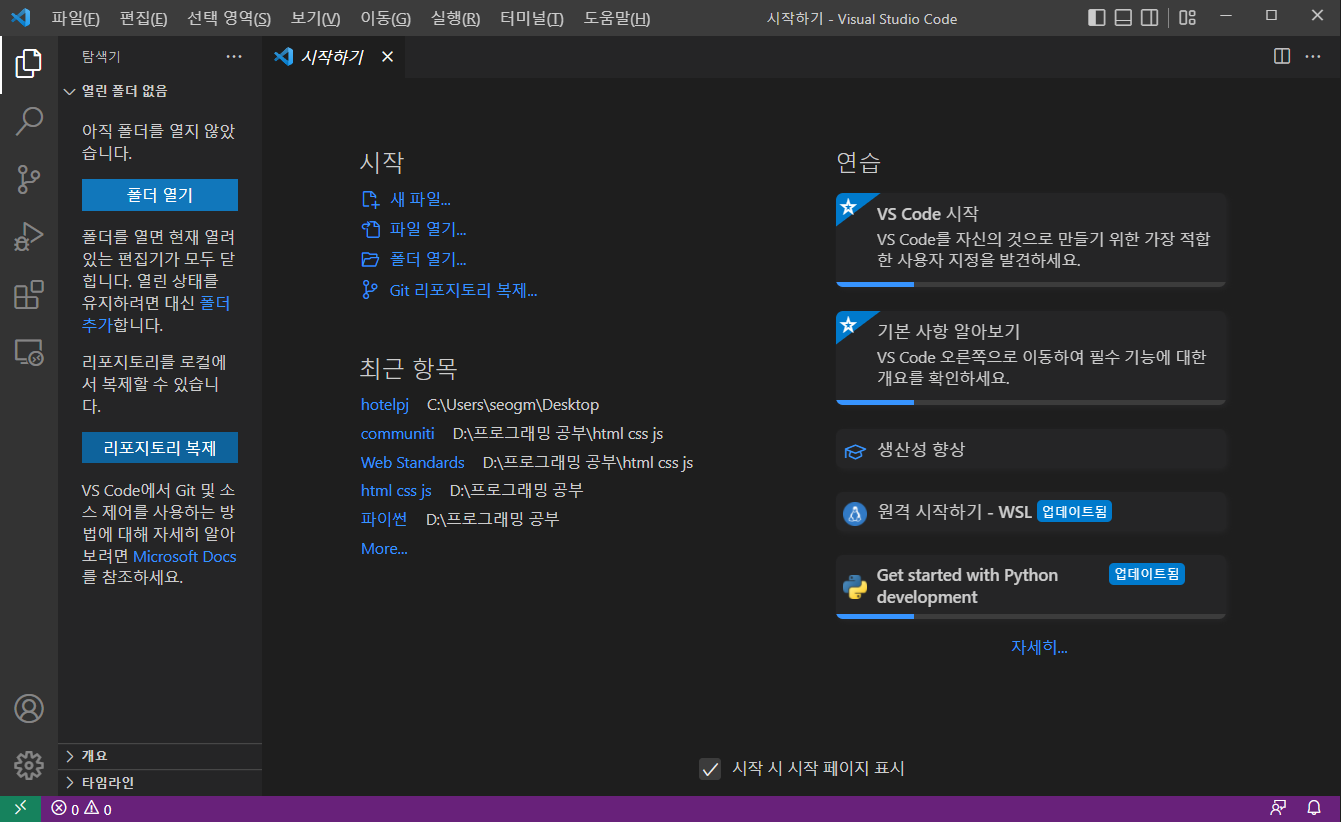Click the 폴더 추가 link in sidebar

(x=215, y=303)
